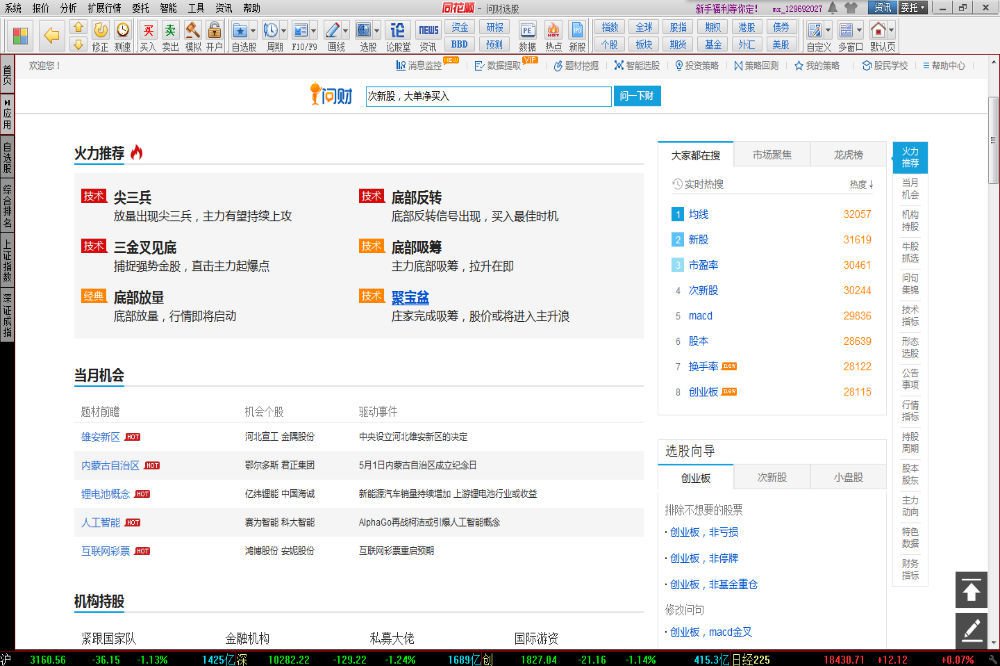Click the notification bell icon in title bar
Viewport: 1000px width, 666px height.
pos(833,8)
